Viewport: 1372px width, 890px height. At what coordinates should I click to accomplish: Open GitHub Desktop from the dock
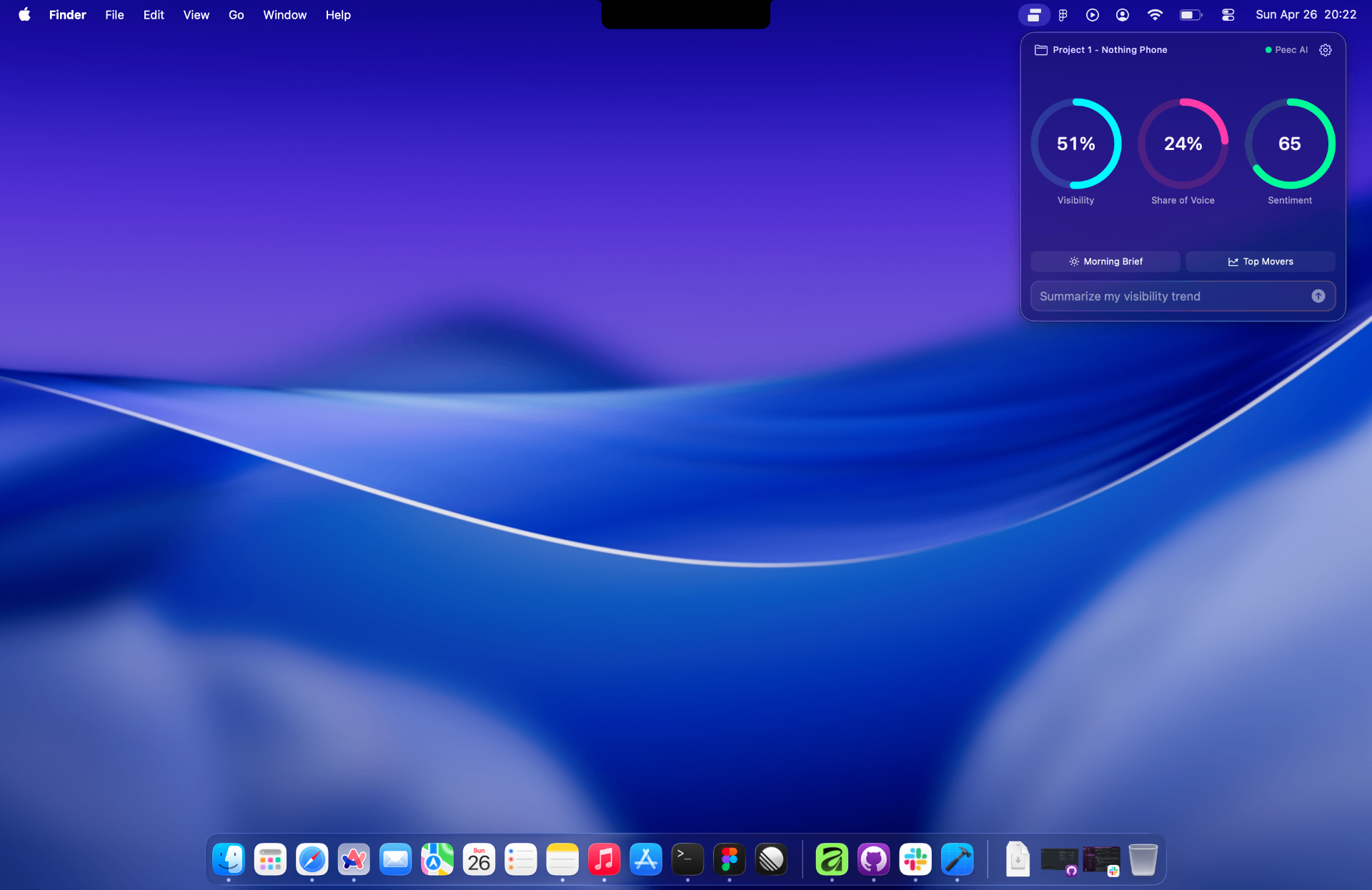click(x=873, y=859)
